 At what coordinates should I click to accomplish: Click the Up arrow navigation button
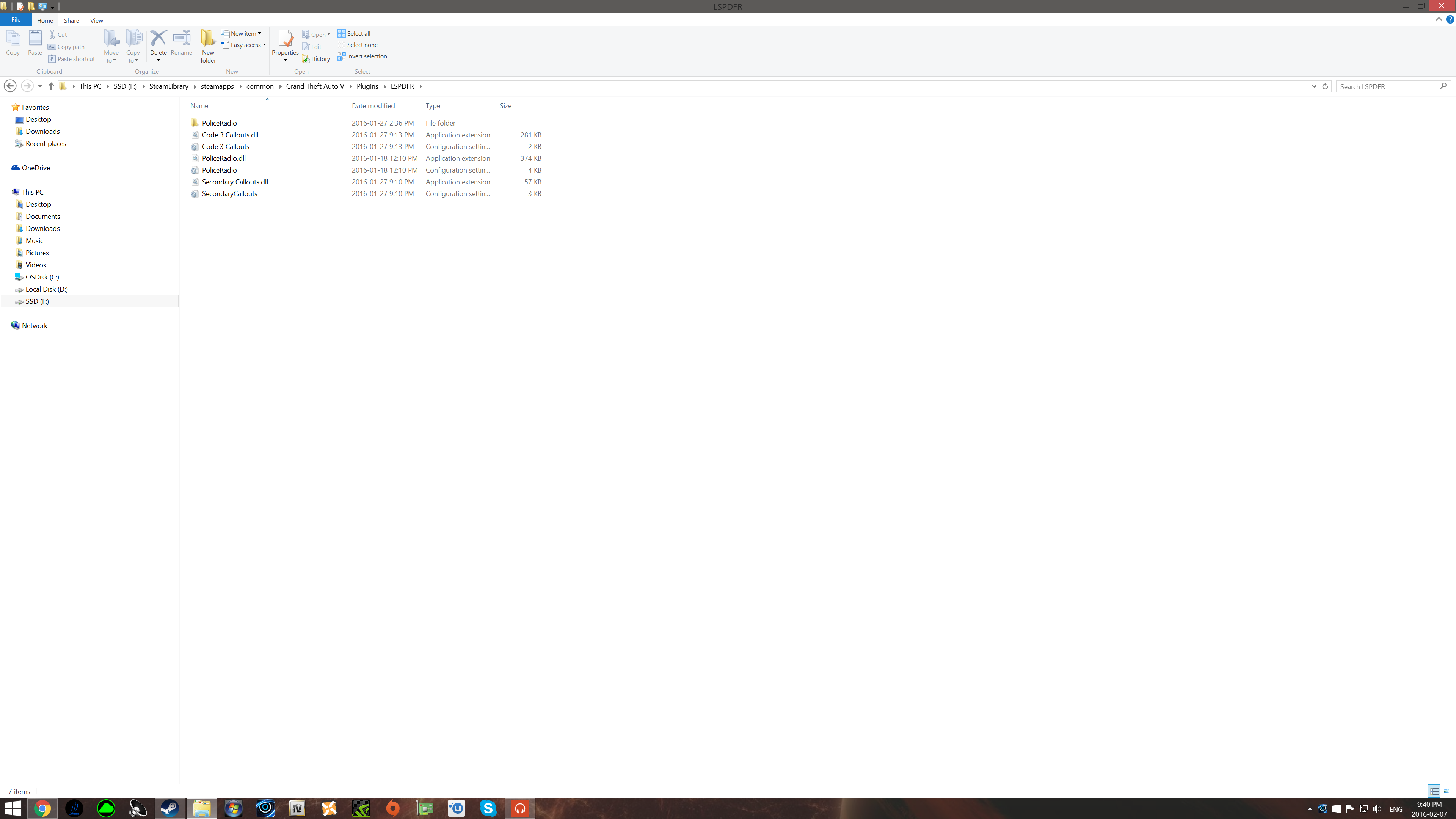point(51,86)
